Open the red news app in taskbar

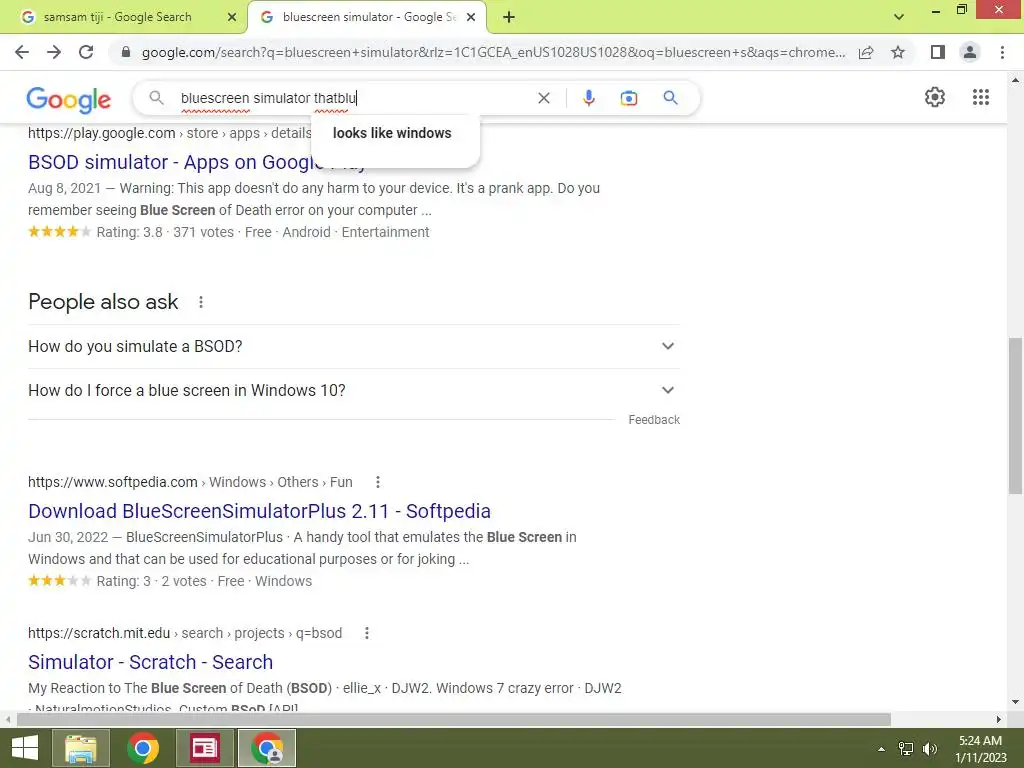point(204,748)
